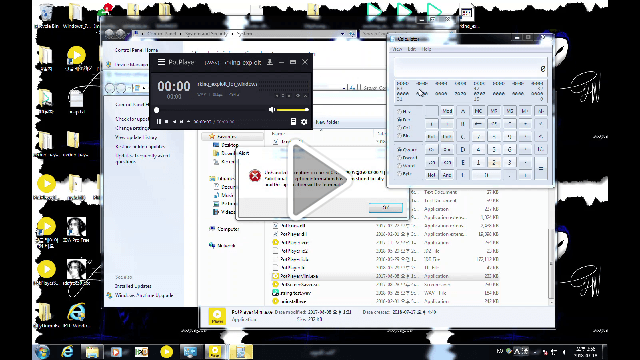Open the Calculator Edit menu
This screenshot has height=360, width=640.
click(x=412, y=49)
